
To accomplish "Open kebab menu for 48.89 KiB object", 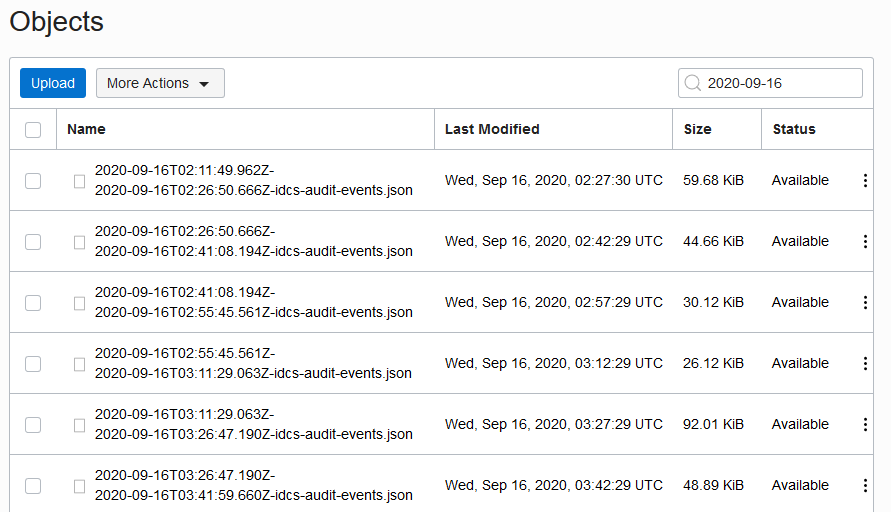I will [x=865, y=486].
